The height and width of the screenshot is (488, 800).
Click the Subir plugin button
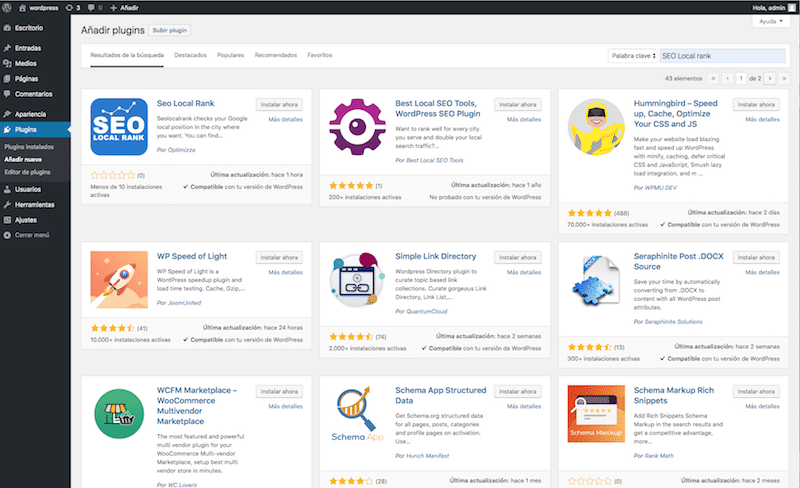pos(169,30)
